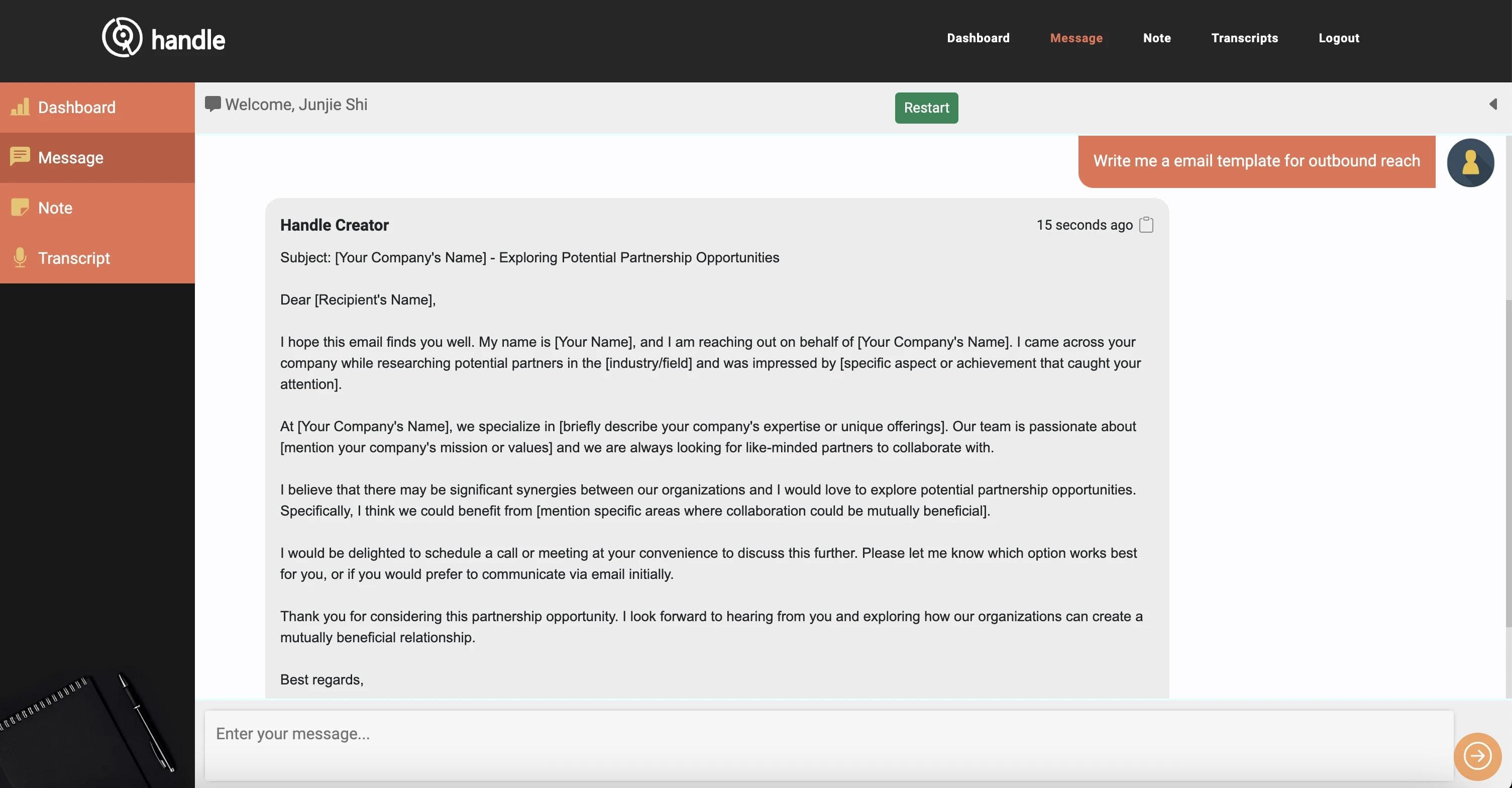The image size is (1512, 788).
Task: Click the Note sidebar label
Action: [x=55, y=208]
